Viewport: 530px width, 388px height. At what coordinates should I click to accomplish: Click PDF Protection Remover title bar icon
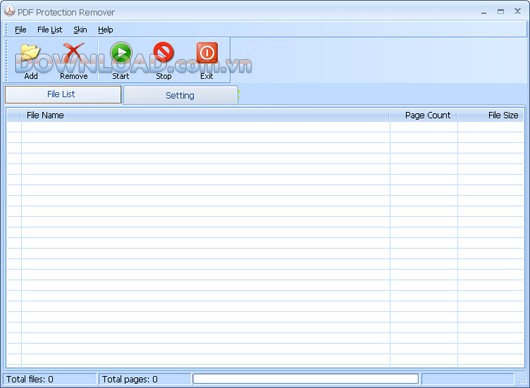[9, 12]
